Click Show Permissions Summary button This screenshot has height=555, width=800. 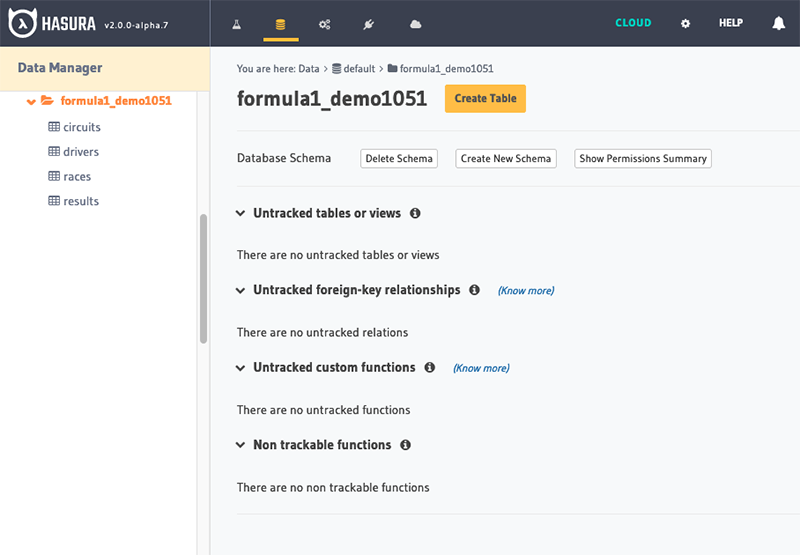[643, 159]
